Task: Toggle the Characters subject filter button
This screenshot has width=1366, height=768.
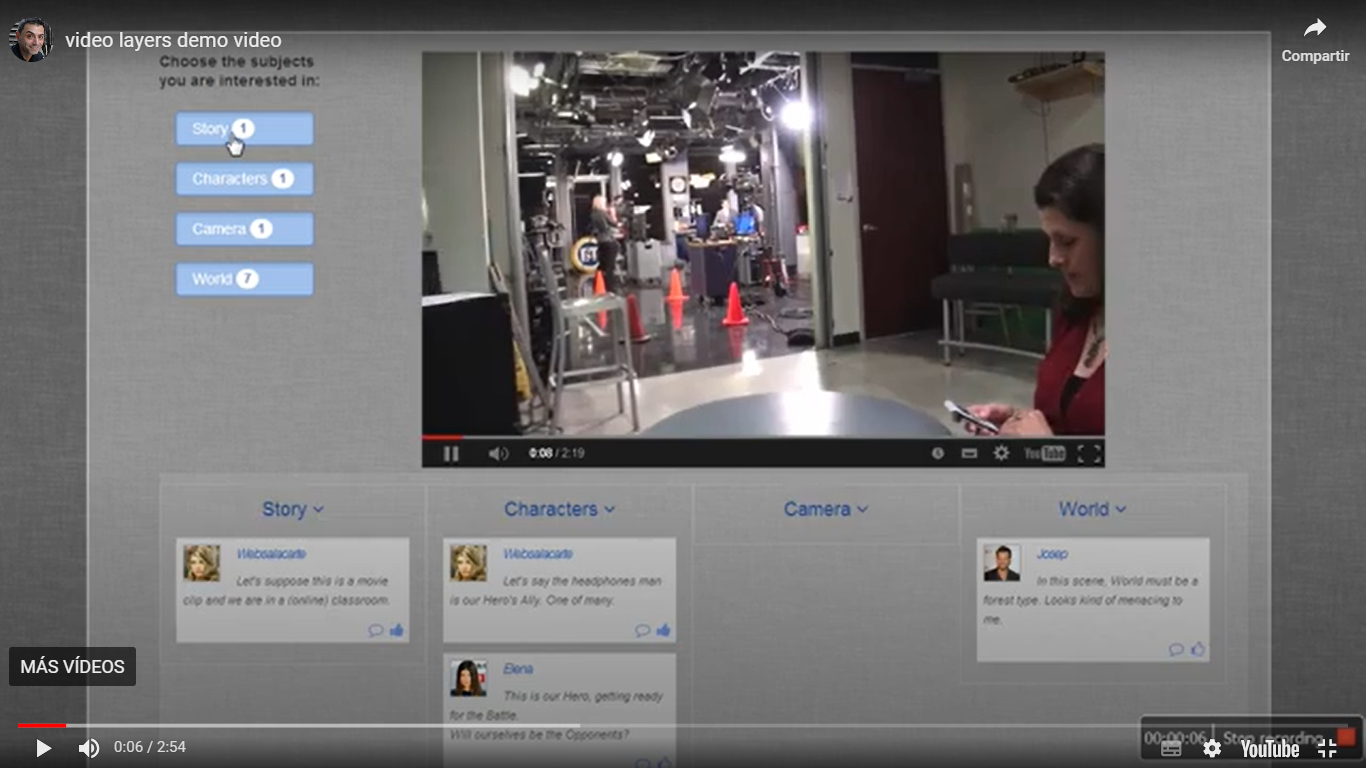Action: (x=244, y=179)
